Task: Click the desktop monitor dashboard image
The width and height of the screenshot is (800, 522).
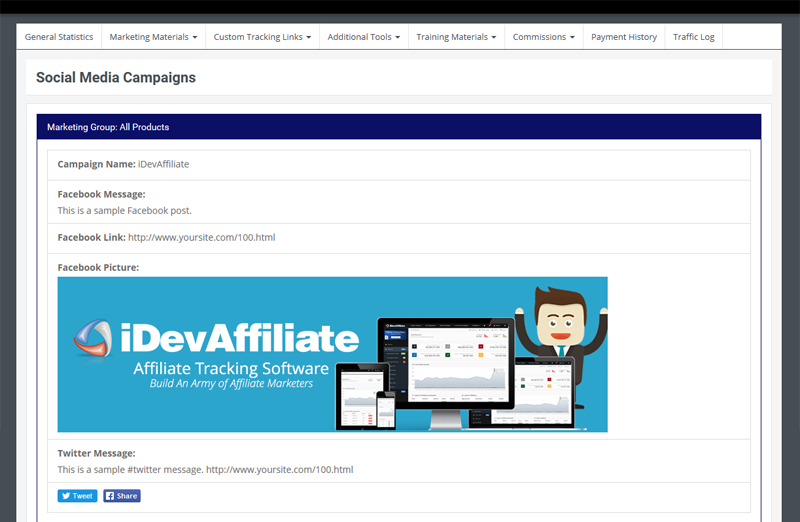Action: (x=446, y=372)
